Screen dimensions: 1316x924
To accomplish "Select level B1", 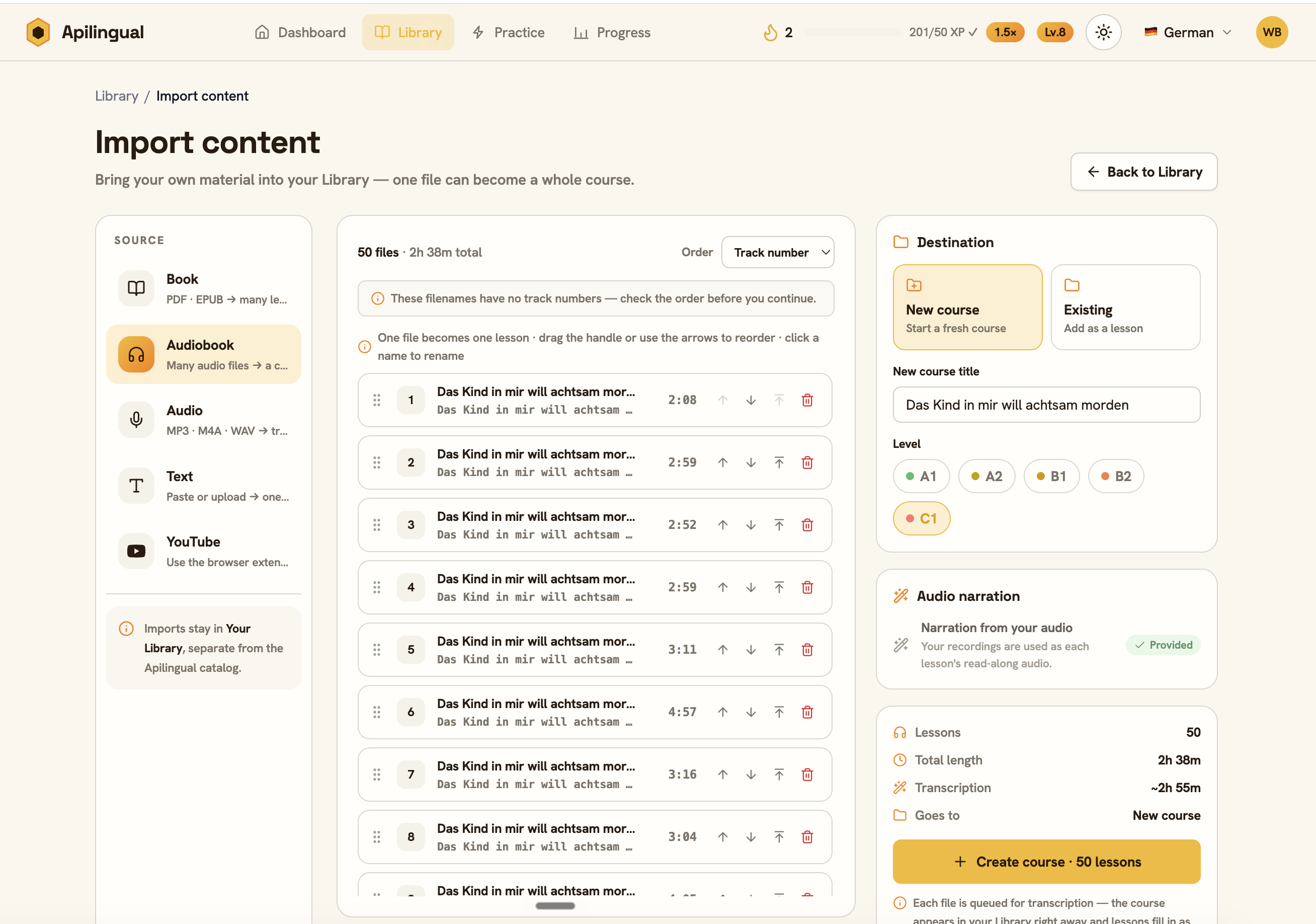I will [1051, 476].
